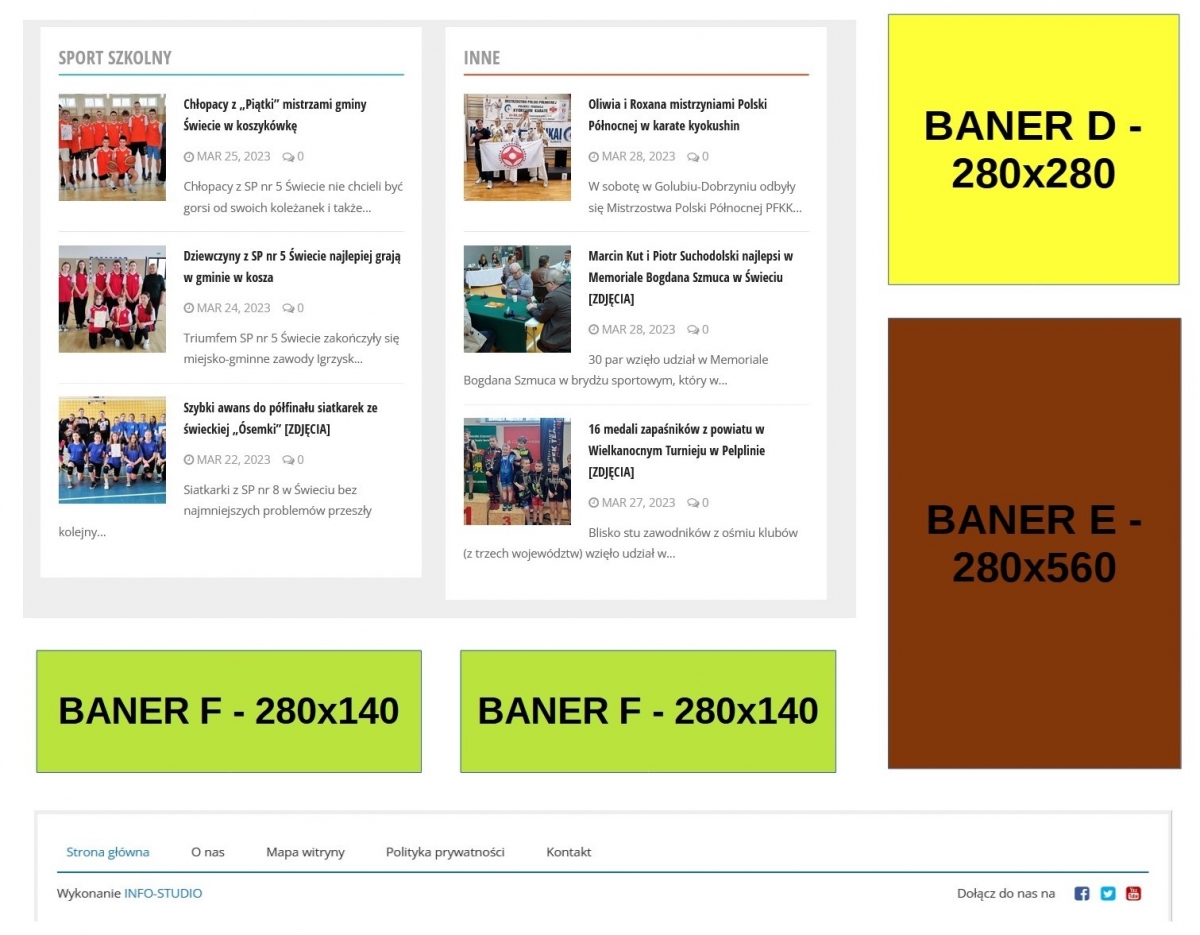This screenshot has height=935, width=1200.
Task: Click comment icon for volleyball semifinal article
Action: pos(288,460)
